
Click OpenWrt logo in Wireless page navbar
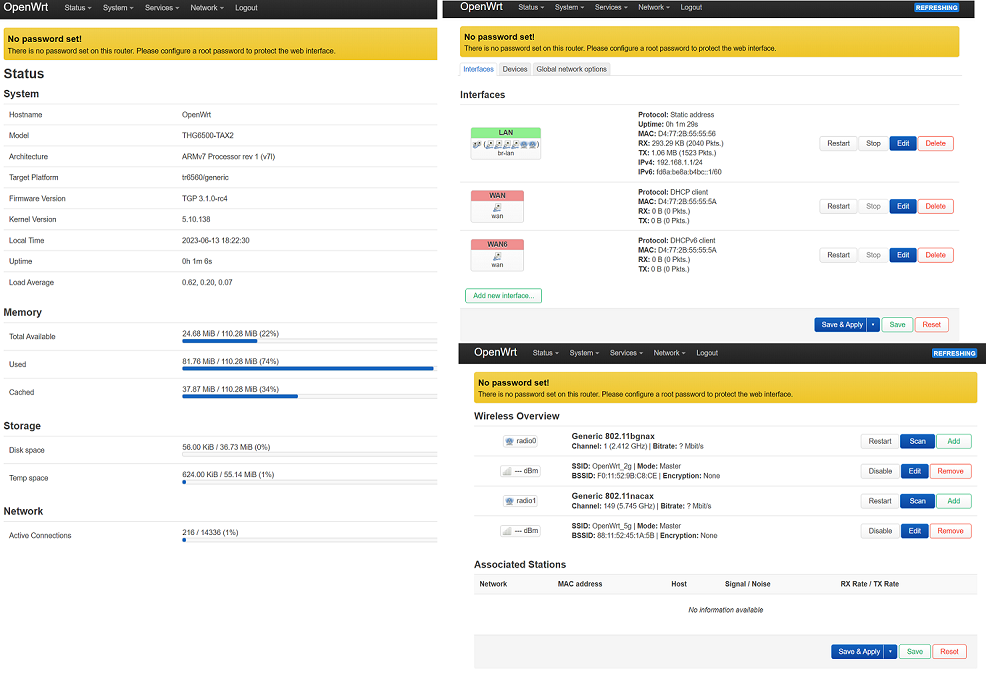pos(496,352)
